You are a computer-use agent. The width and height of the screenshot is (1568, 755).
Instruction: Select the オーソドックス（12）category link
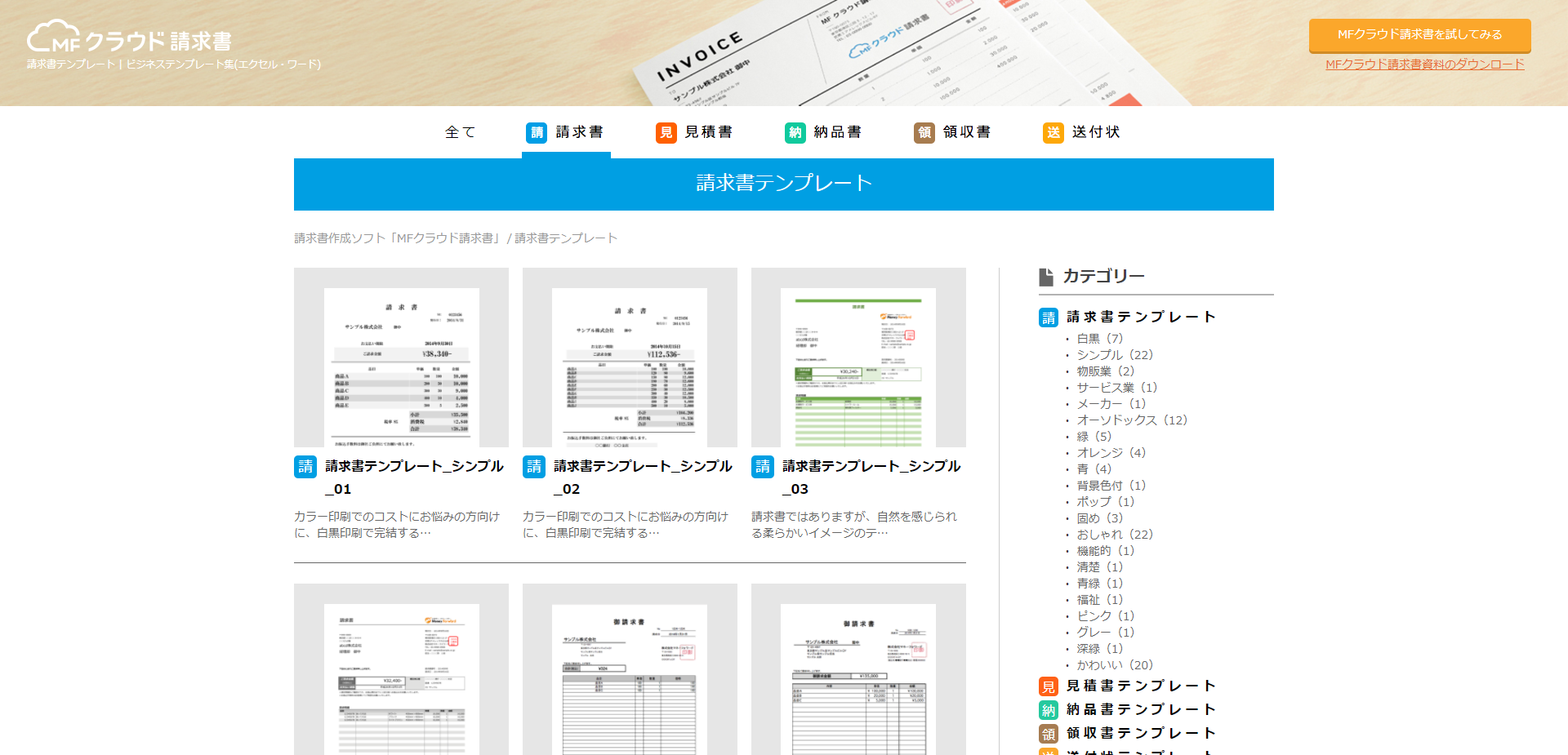[x=1131, y=420]
